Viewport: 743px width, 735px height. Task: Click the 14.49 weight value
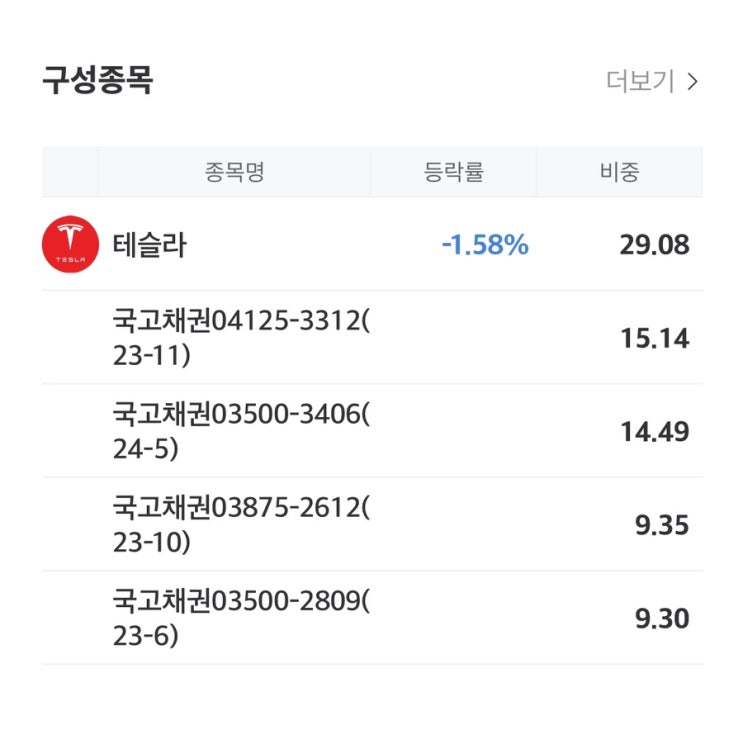(x=654, y=432)
